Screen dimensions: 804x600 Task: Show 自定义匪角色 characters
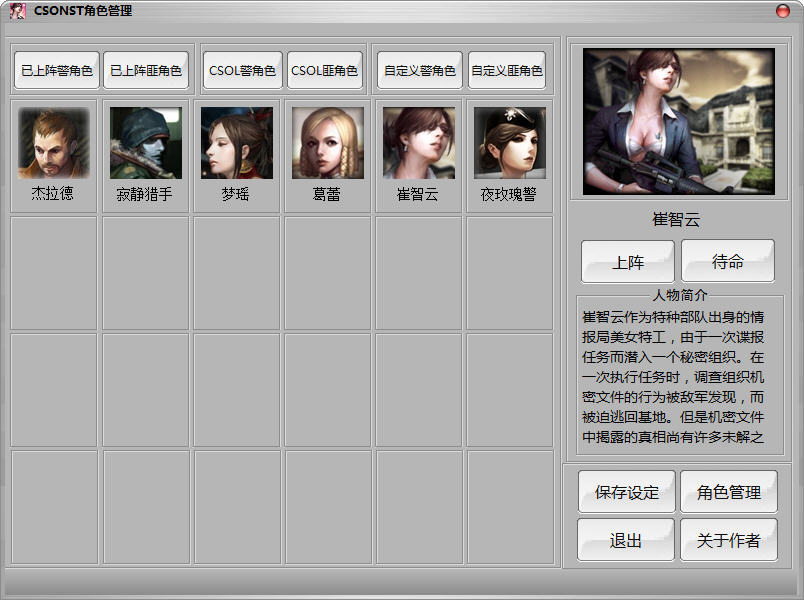tap(507, 70)
